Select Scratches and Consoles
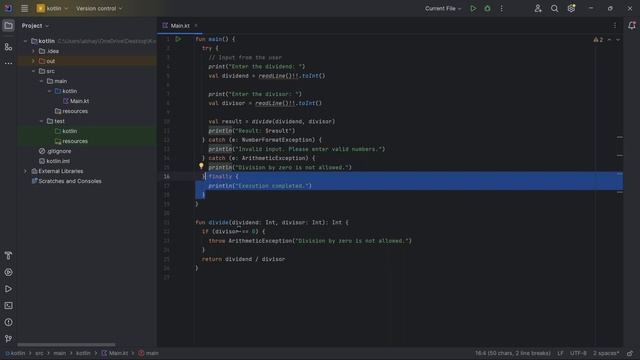640x360 pixels. click(70, 181)
